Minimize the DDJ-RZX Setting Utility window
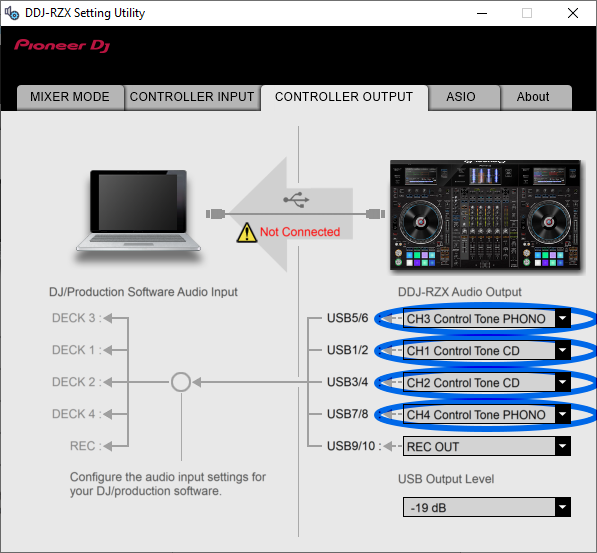This screenshot has height=553, width=597. (x=482, y=13)
